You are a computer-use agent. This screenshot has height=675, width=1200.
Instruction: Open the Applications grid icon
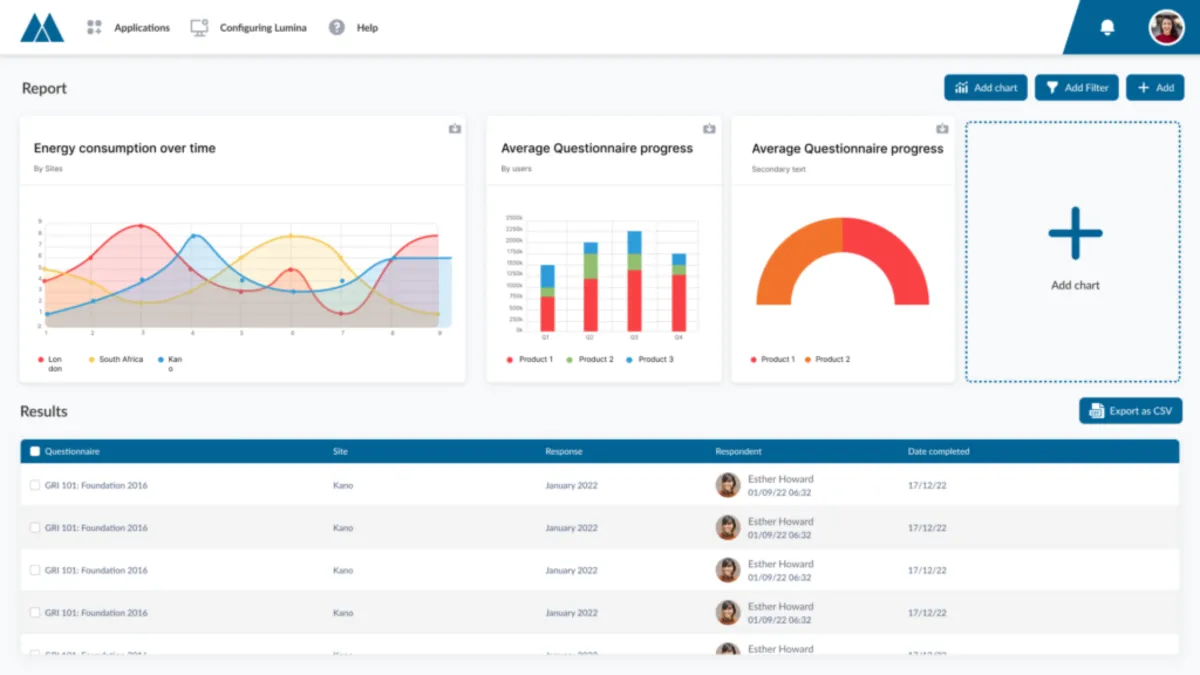(x=94, y=28)
